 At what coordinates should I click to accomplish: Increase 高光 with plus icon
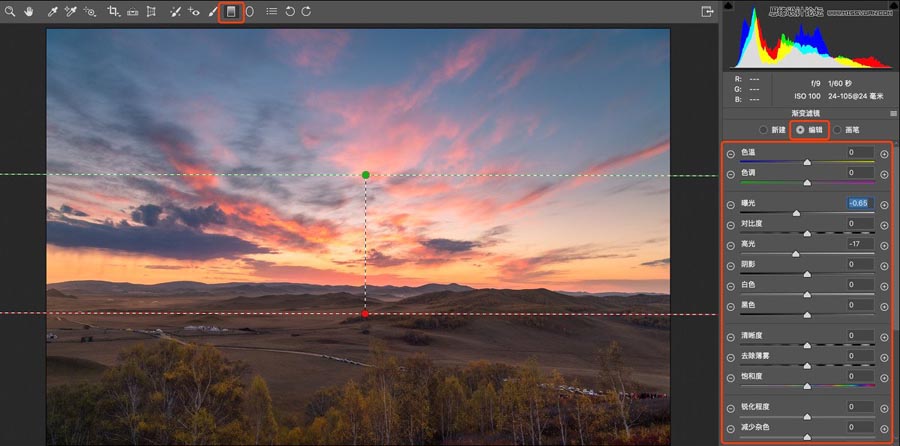coord(884,246)
